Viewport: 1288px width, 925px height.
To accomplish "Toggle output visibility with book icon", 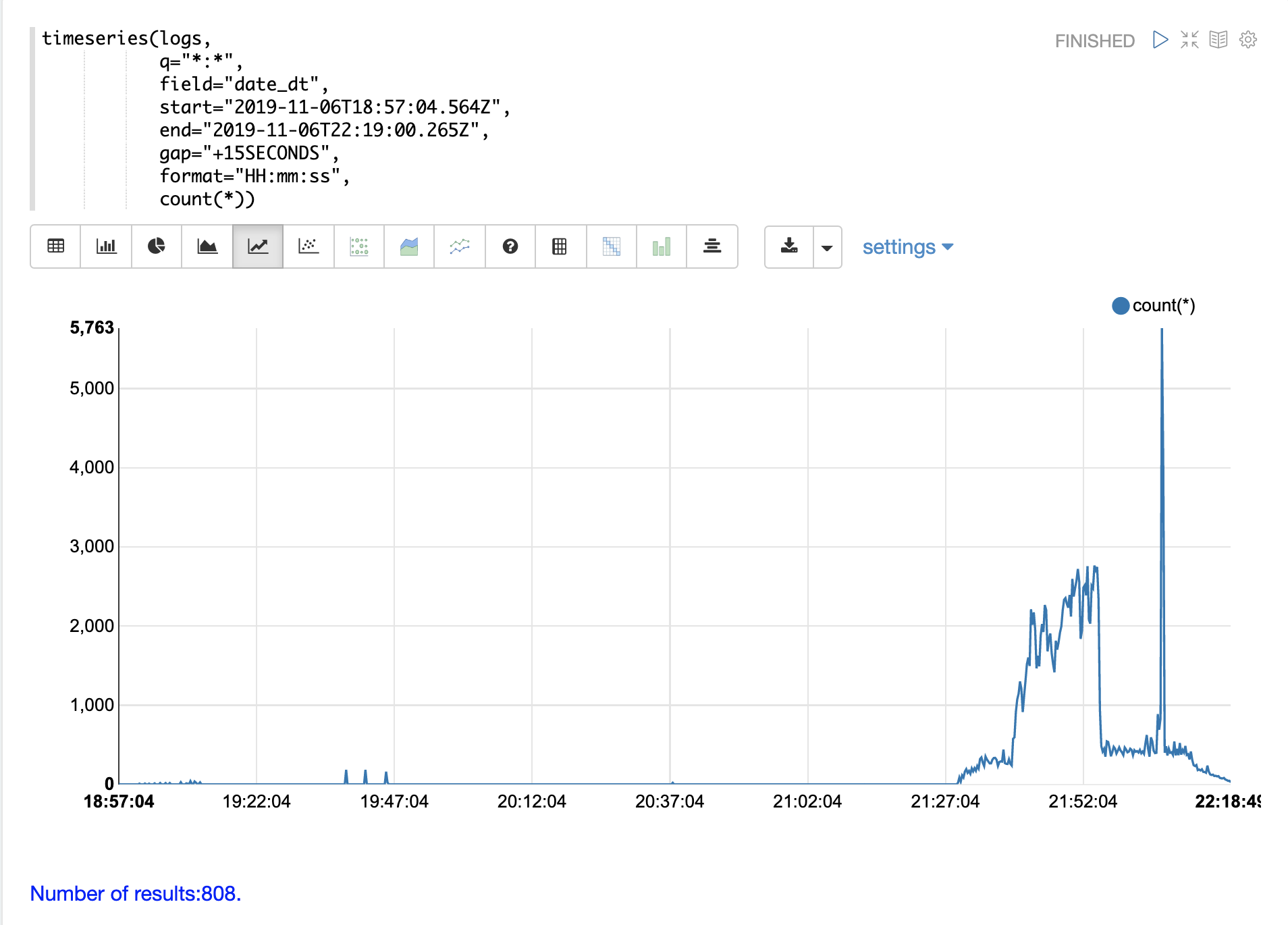I will tap(1218, 40).
